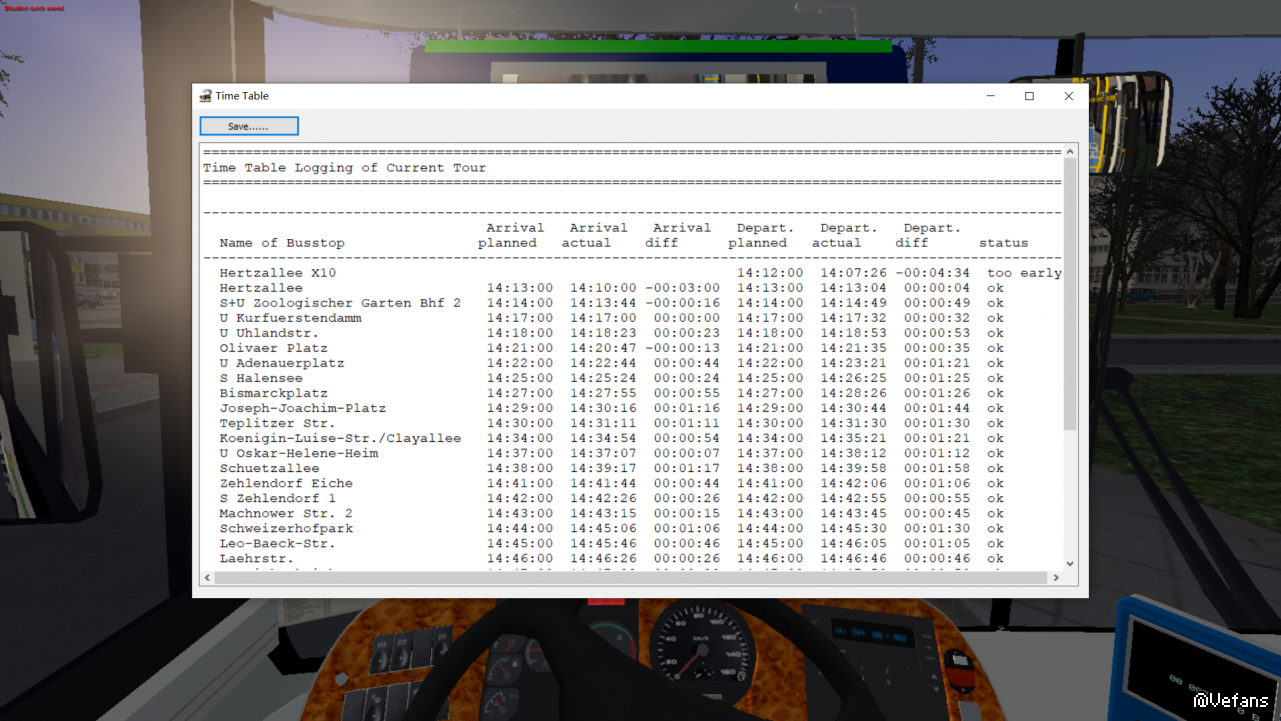Minimize the Time Table window
1281x721 pixels.
coord(990,96)
